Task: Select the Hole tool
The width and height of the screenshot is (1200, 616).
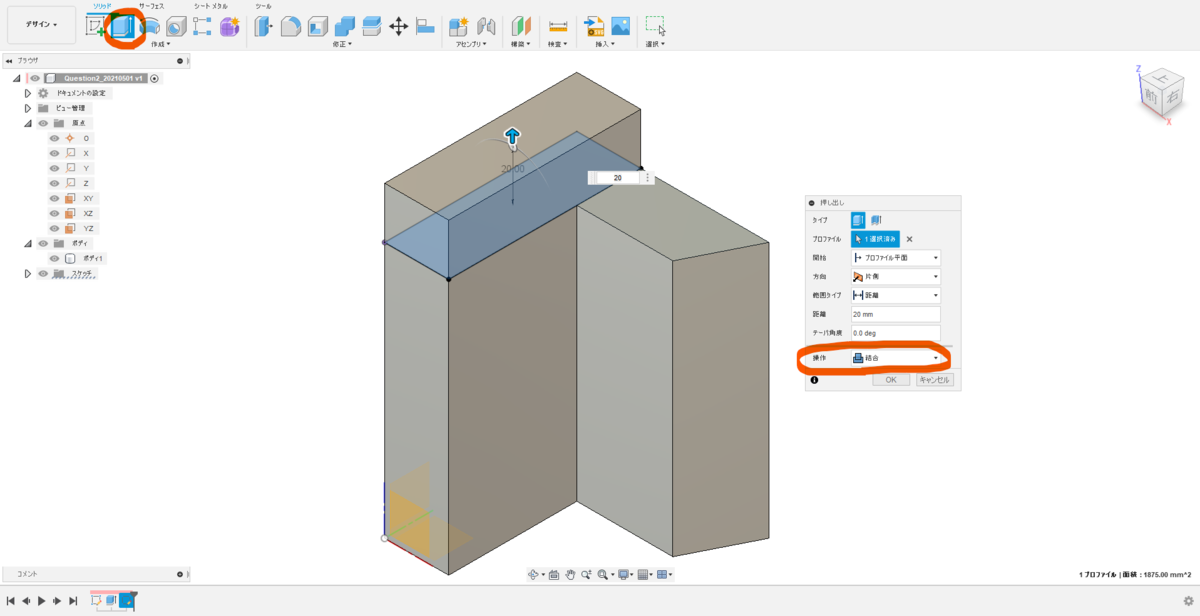Action: coord(176,27)
